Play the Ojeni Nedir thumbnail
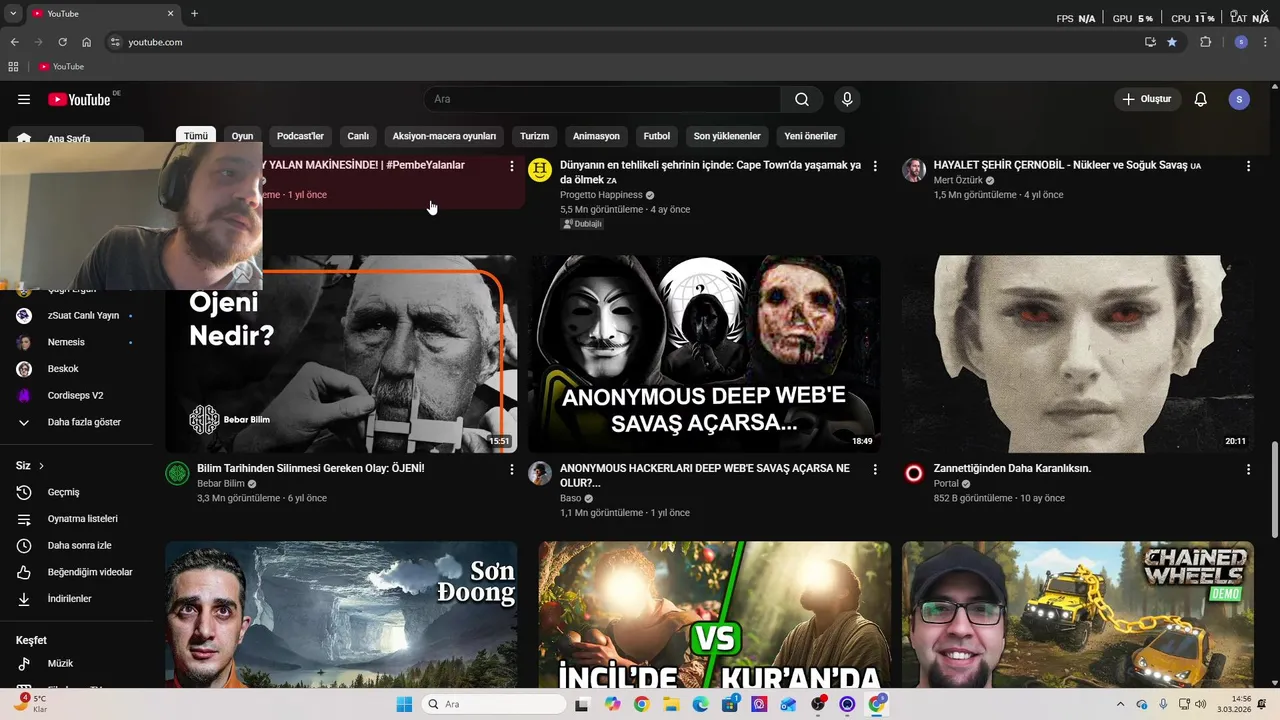Screen dimensions: 1280x720 (341, 354)
